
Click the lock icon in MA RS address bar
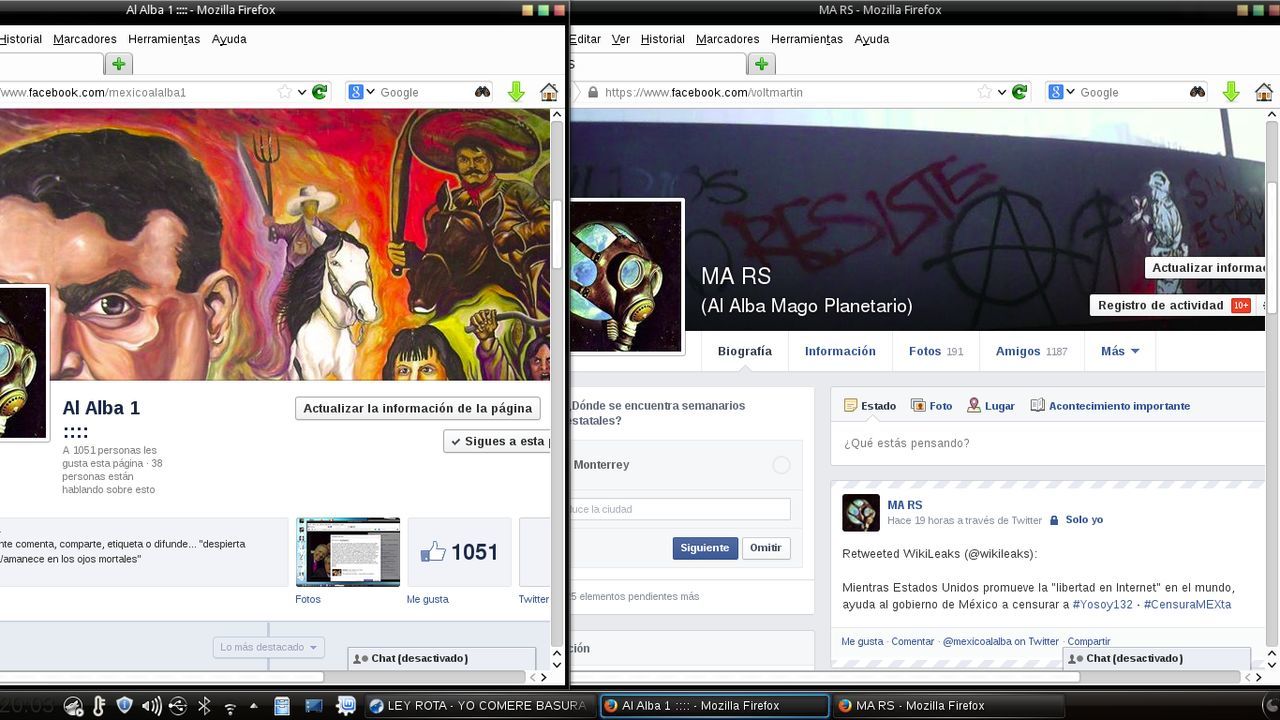pos(593,92)
